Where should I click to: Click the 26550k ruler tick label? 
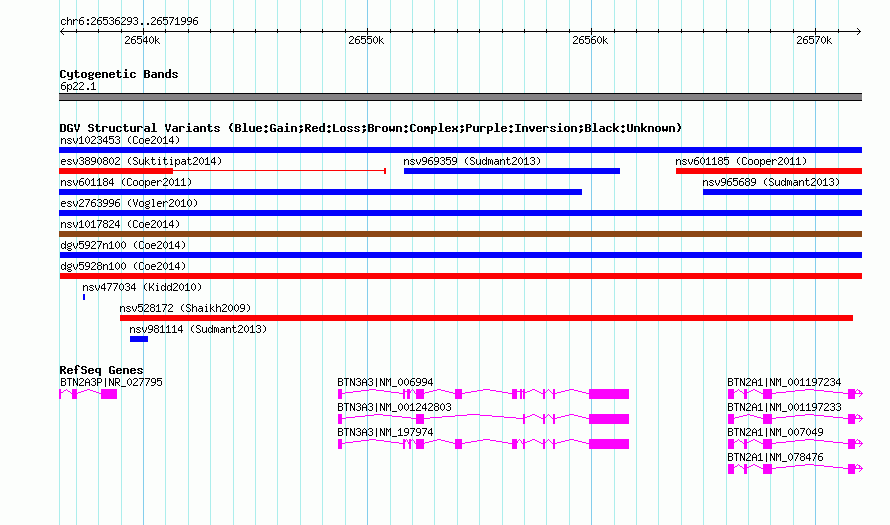[x=366, y=40]
